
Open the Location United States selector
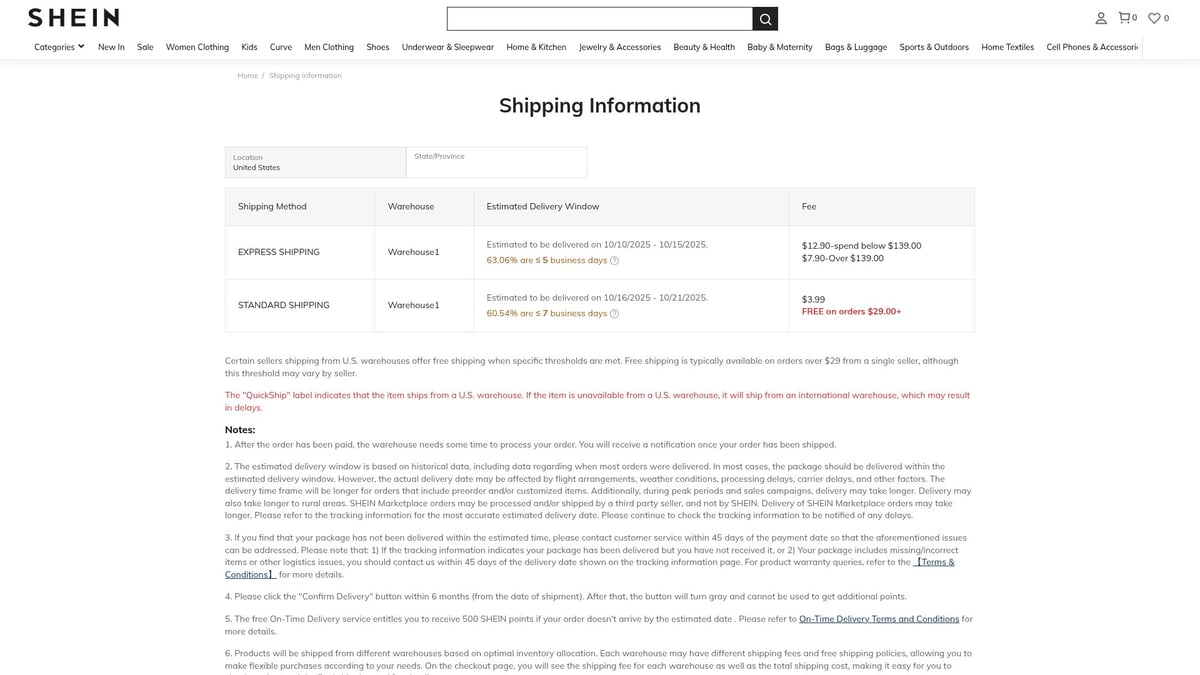(315, 162)
